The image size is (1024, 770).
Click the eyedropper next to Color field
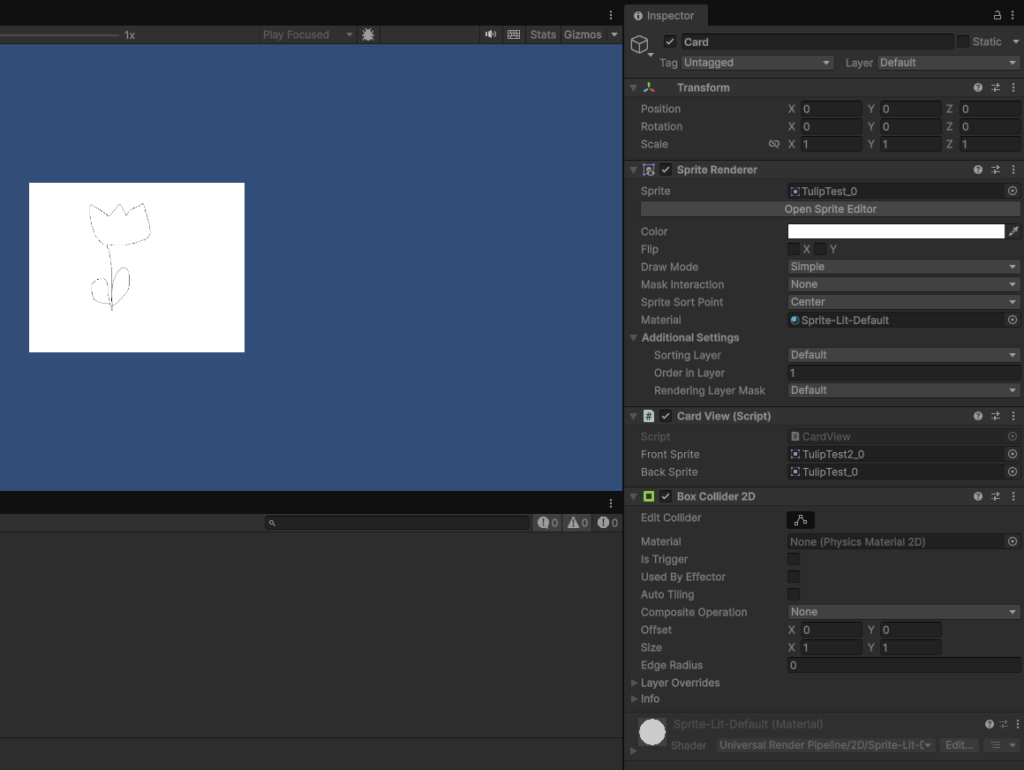(1013, 231)
